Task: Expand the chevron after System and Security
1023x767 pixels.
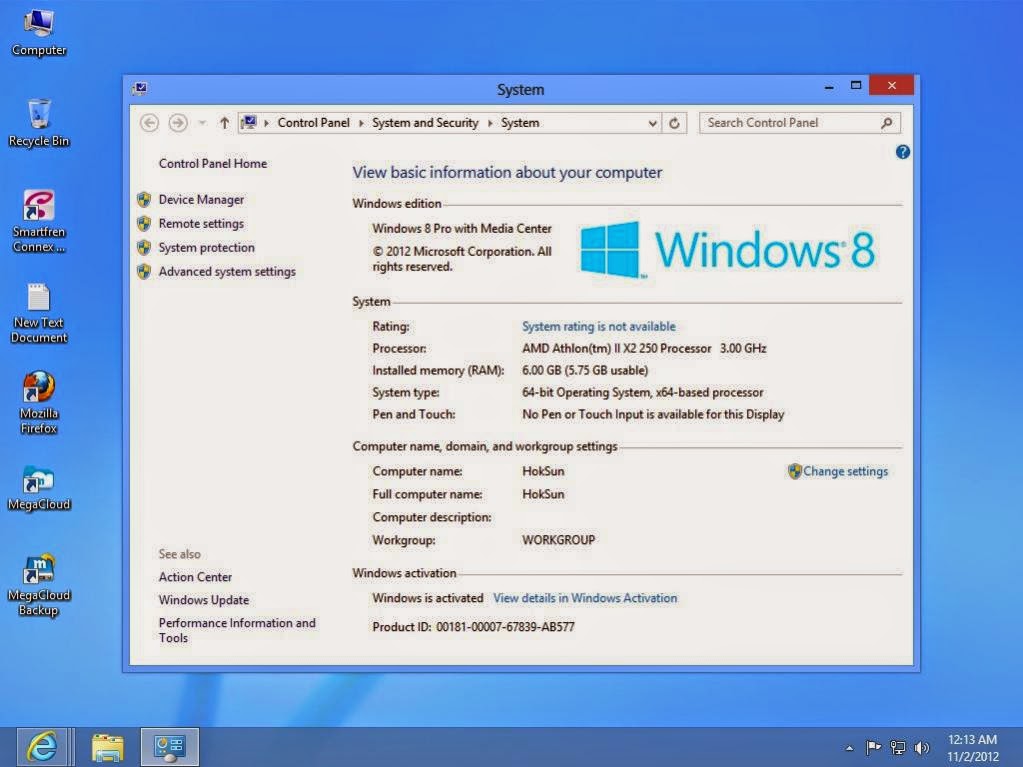Action: tap(490, 123)
